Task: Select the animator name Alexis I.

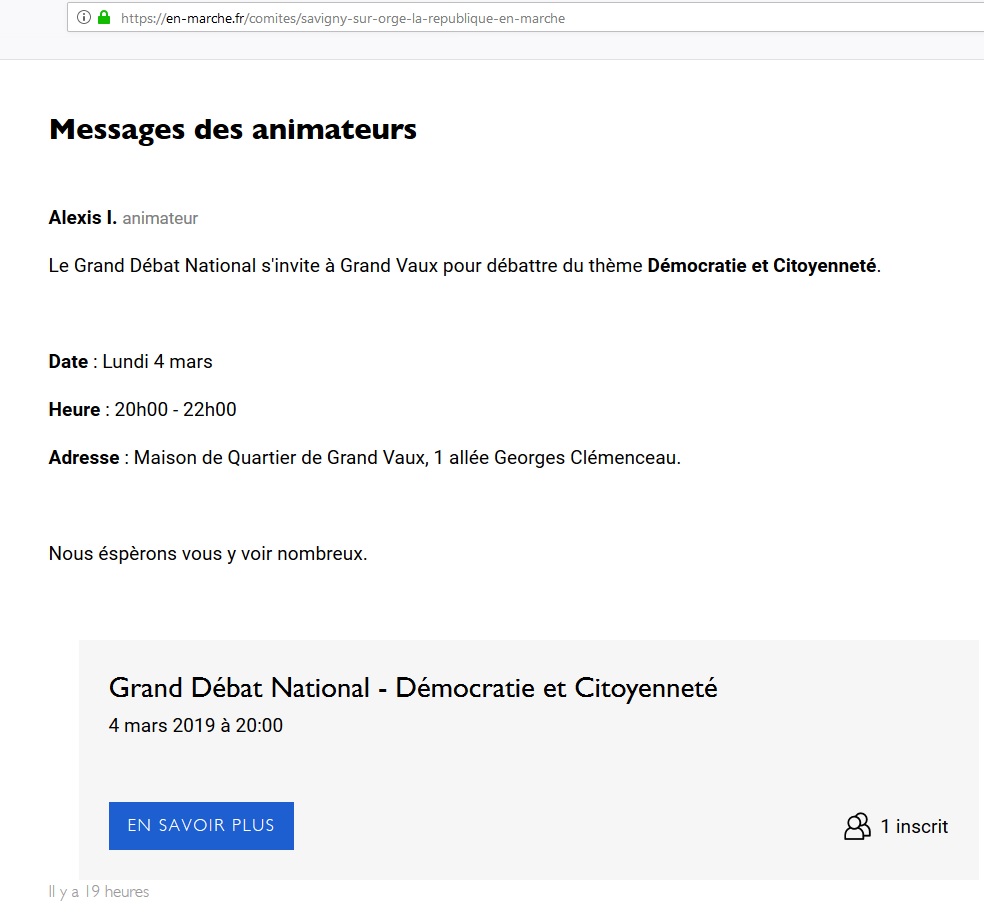Action: click(83, 217)
